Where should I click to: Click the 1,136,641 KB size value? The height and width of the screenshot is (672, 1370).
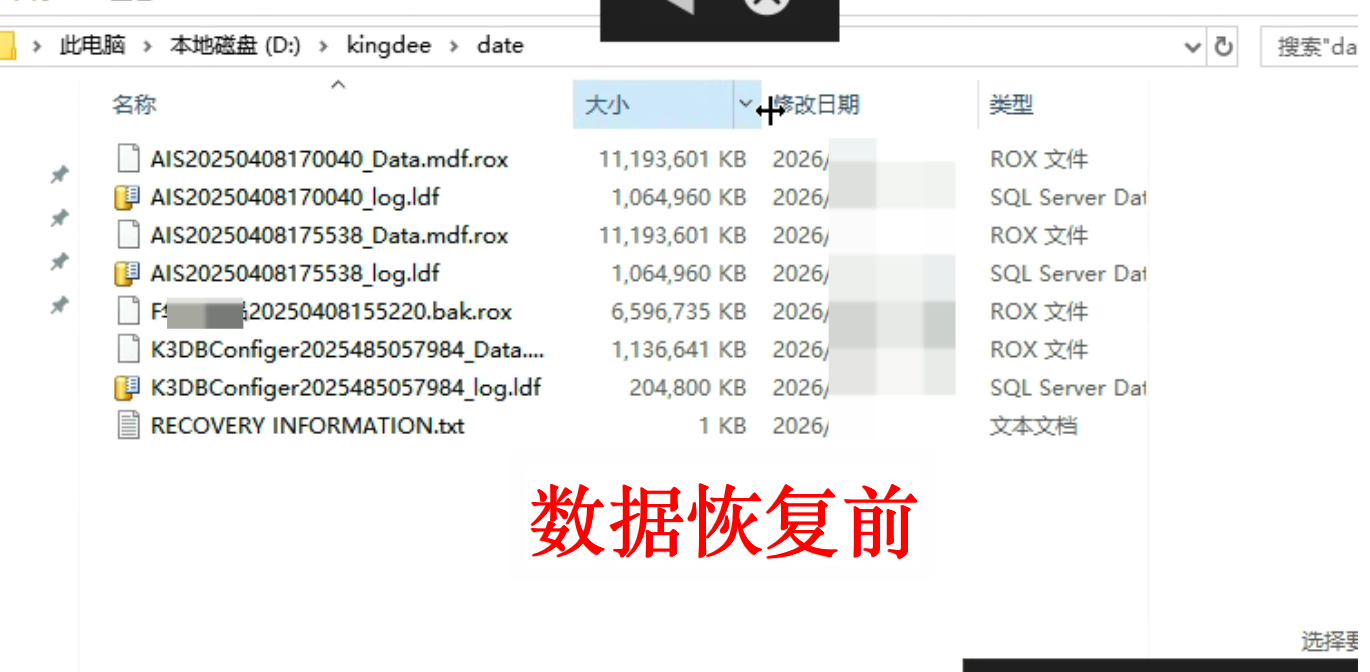click(x=679, y=349)
